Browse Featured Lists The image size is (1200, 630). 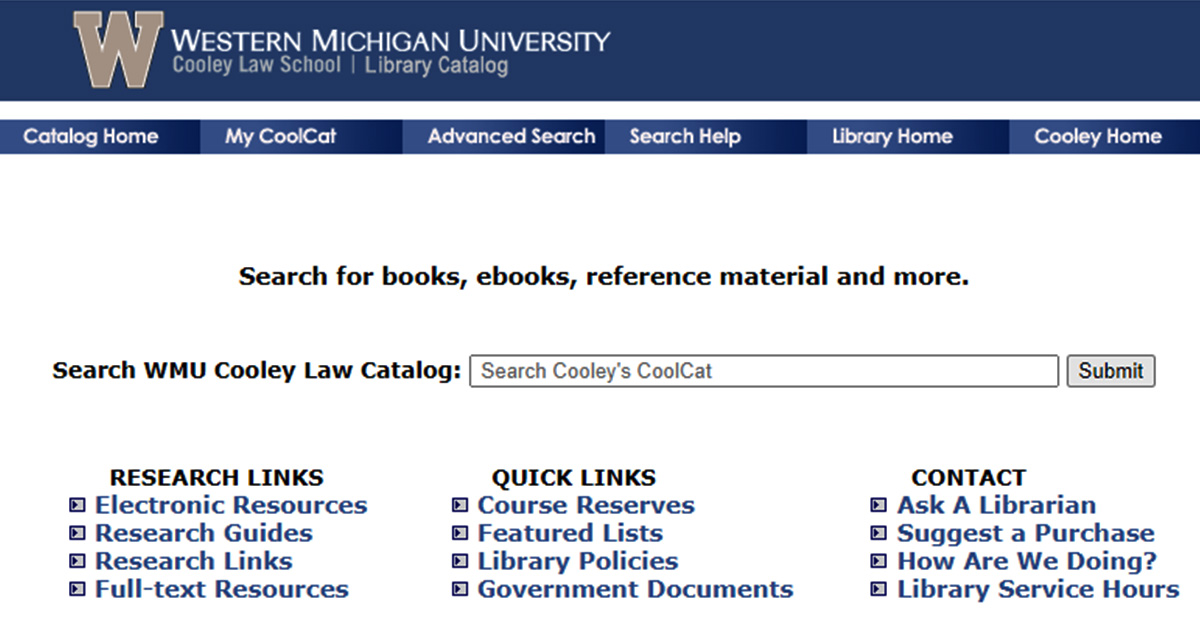click(x=570, y=534)
